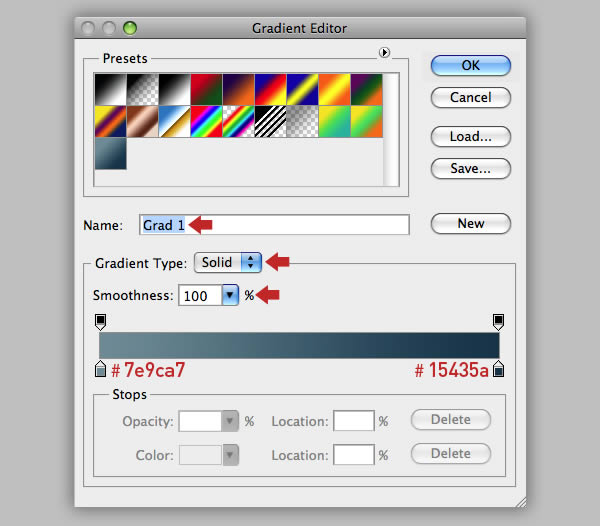Choose the red to green gradient preset
This screenshot has width=600, height=526.
207,90
